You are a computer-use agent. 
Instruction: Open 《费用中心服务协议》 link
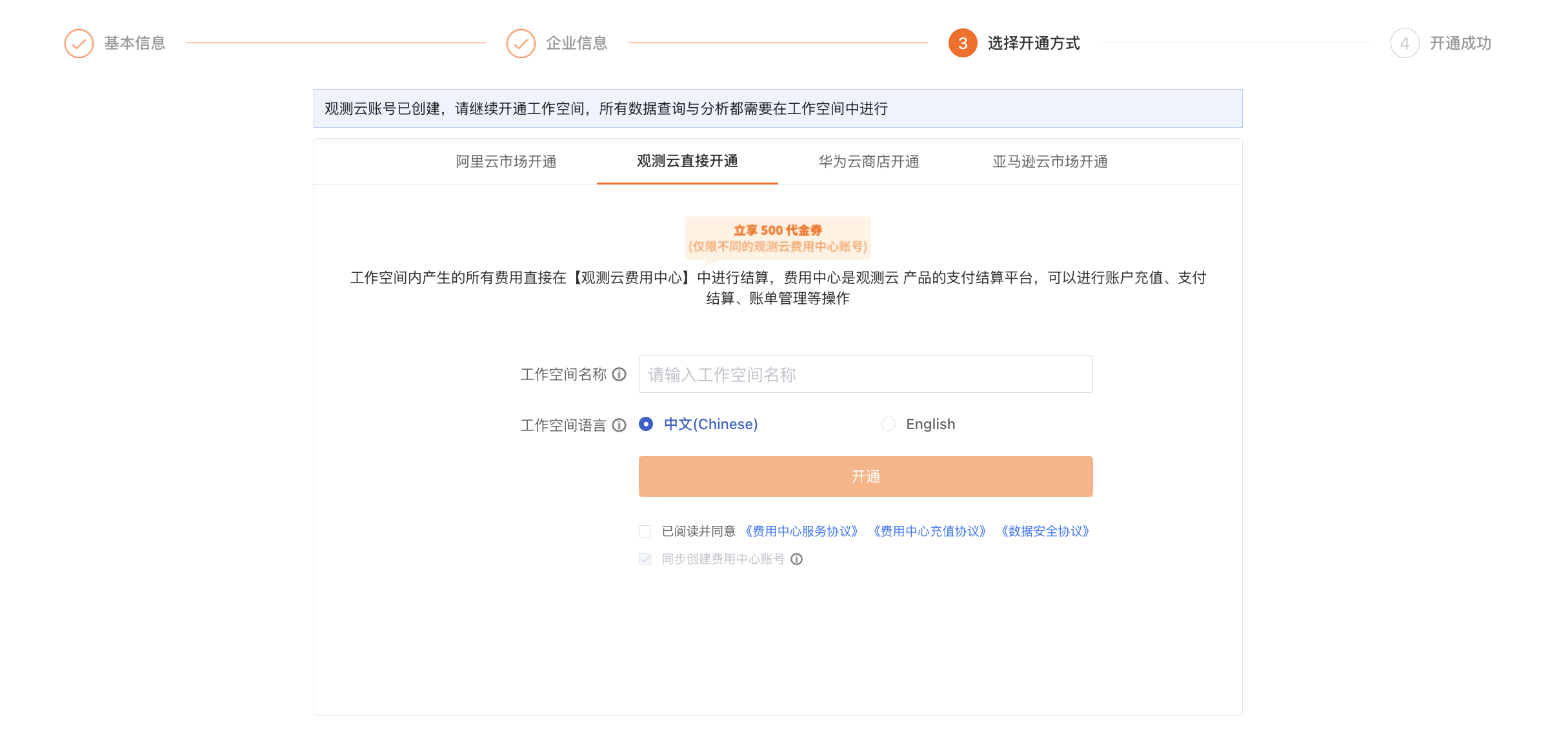[x=802, y=531]
